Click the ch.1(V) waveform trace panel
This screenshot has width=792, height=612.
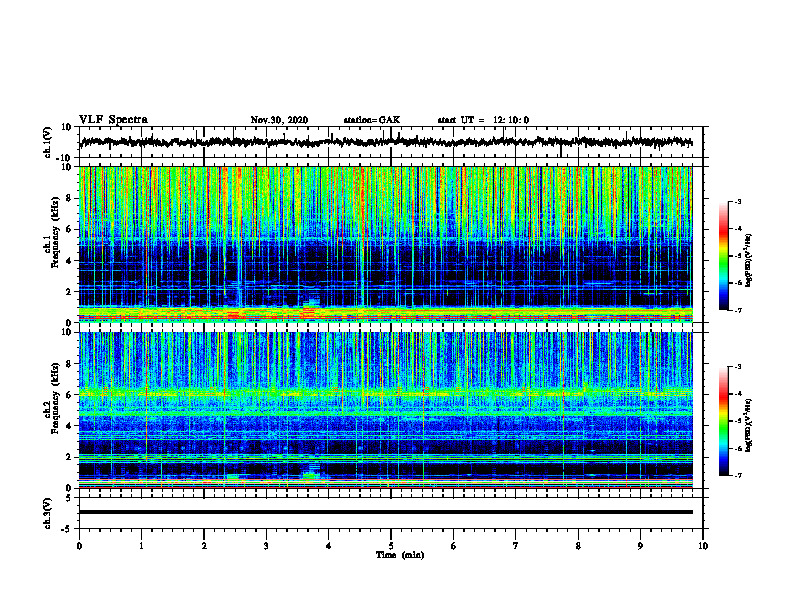click(x=391, y=142)
